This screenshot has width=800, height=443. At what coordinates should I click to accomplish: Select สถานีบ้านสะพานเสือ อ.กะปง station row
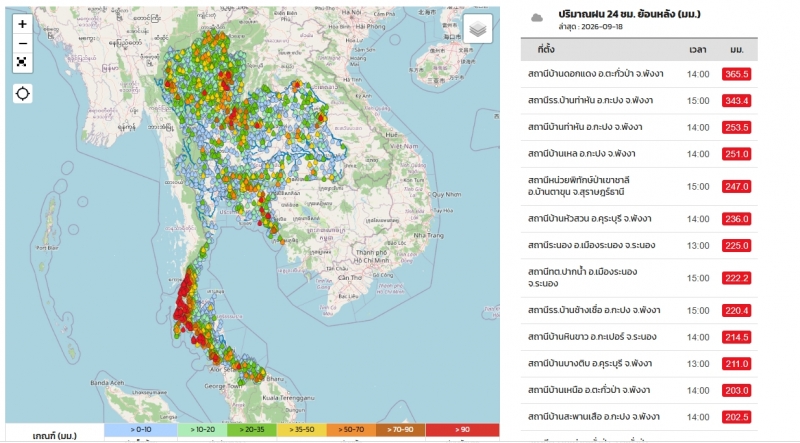[639, 417]
